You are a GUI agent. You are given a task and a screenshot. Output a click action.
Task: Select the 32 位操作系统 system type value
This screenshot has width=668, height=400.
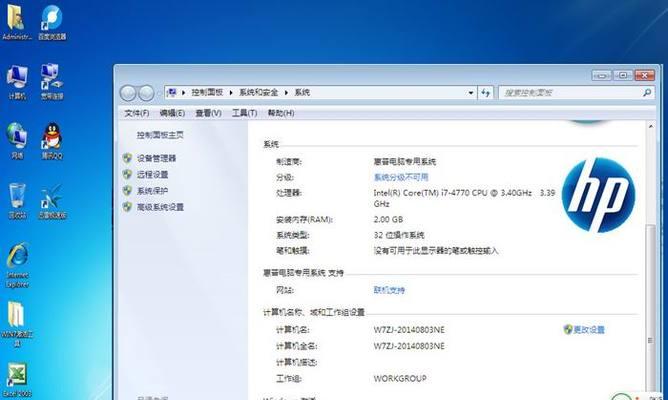click(x=399, y=235)
